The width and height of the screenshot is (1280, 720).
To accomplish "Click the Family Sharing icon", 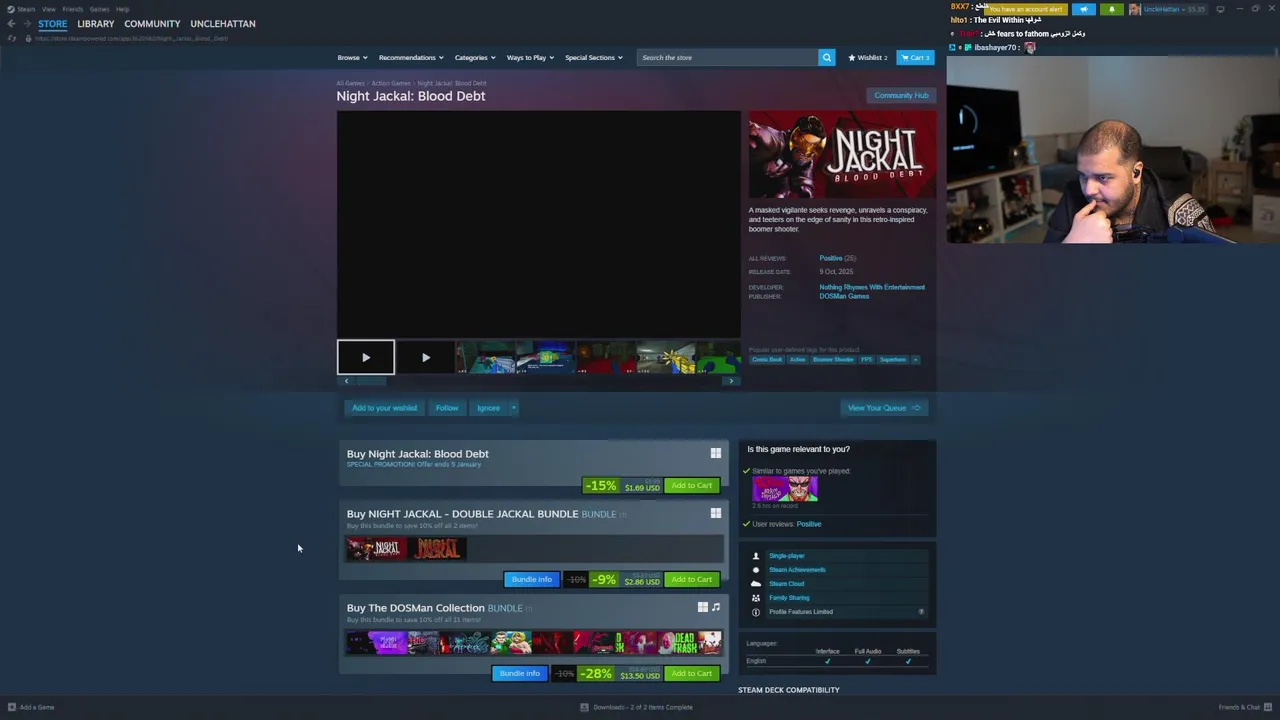I will (x=756, y=598).
